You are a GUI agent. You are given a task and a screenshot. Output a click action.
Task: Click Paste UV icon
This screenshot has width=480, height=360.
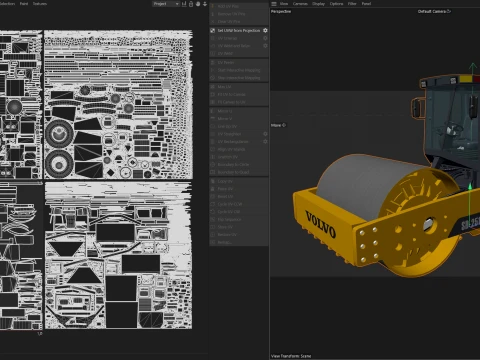tap(213, 189)
